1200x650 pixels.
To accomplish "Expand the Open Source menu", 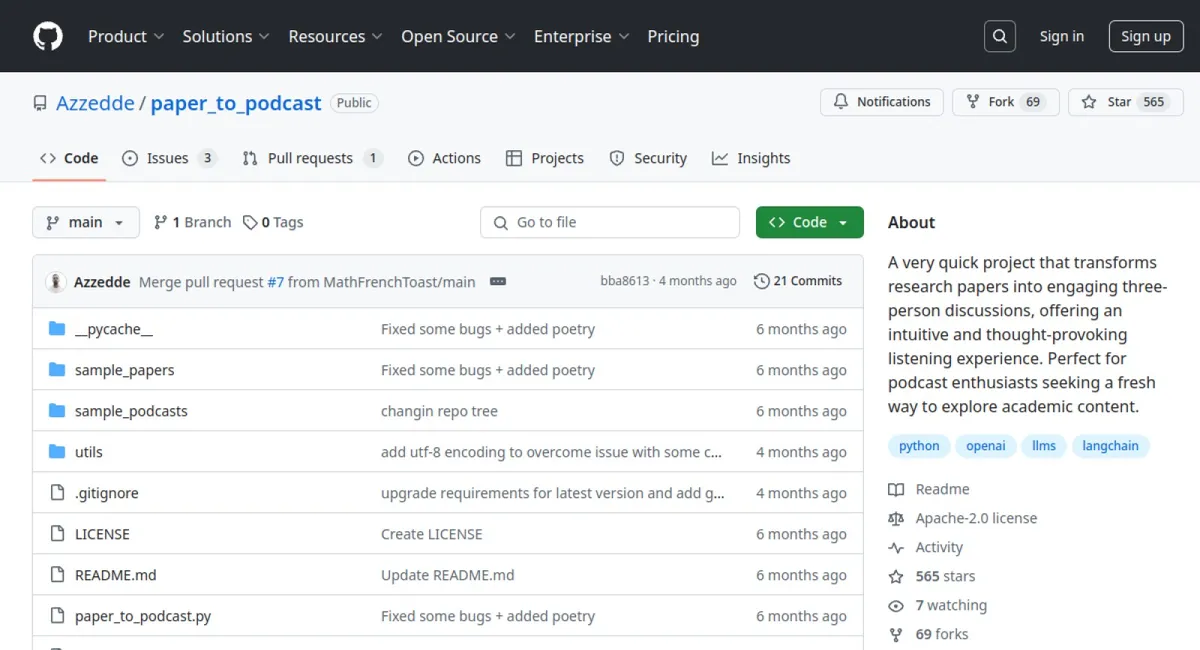I will point(459,36).
